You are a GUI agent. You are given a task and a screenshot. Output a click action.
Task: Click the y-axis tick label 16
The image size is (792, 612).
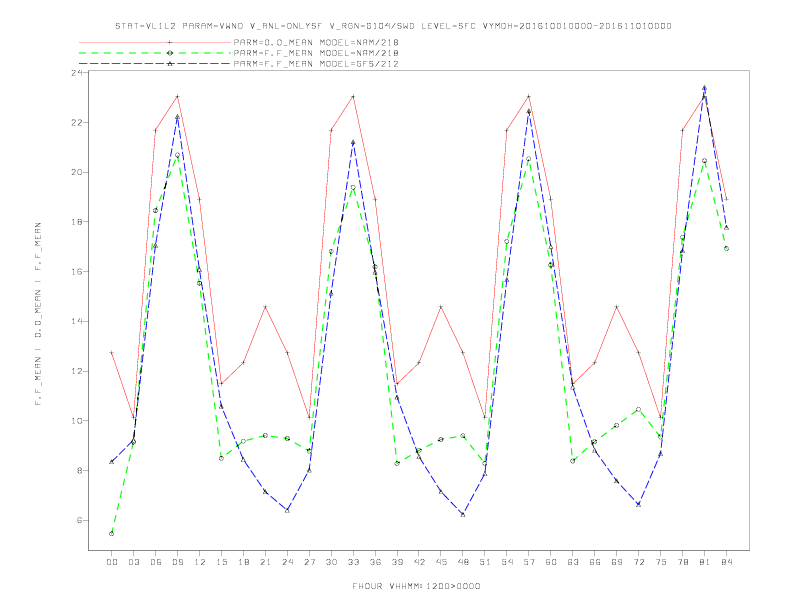(77, 272)
